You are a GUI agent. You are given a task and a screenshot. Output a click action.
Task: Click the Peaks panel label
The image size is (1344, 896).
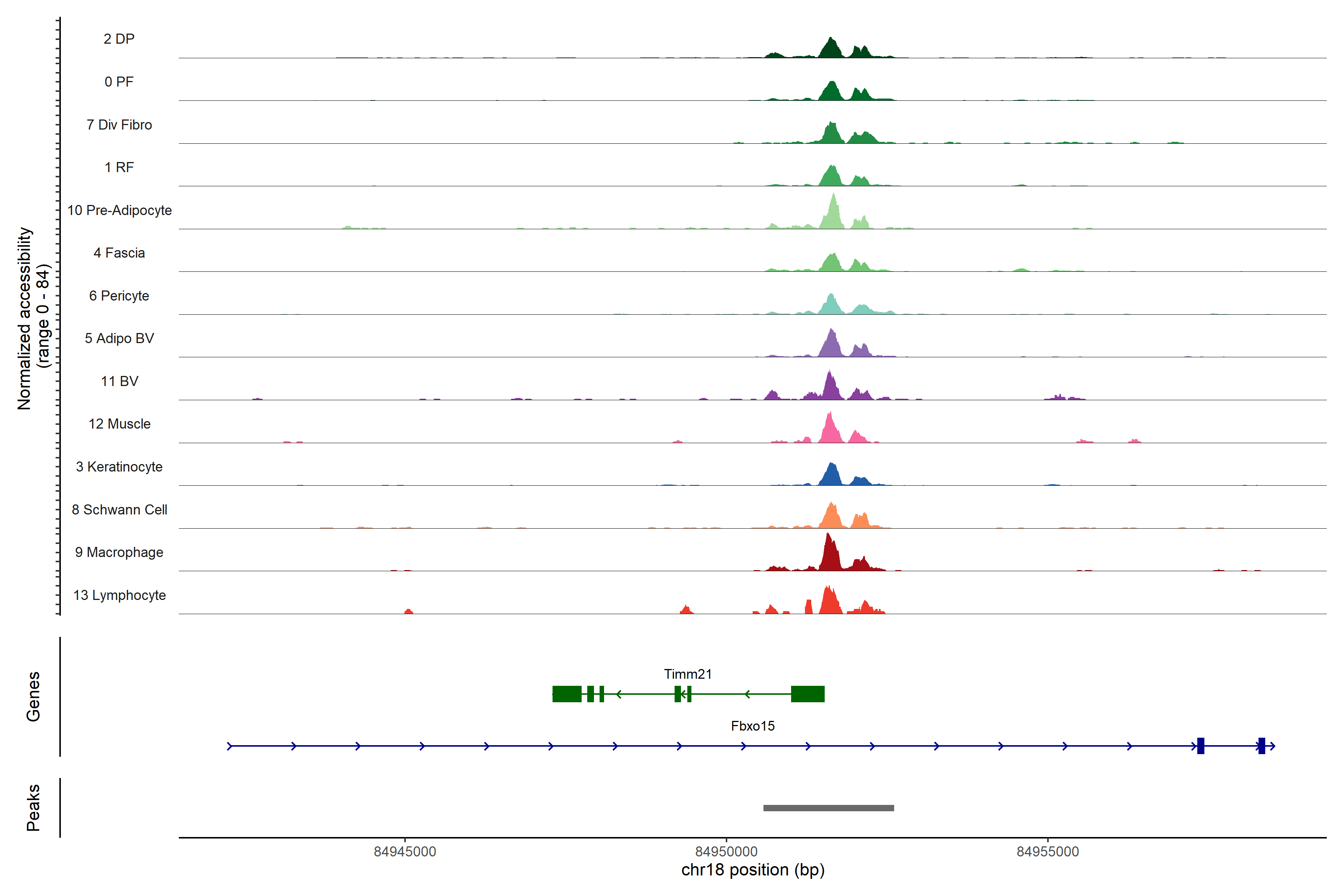tap(33, 808)
